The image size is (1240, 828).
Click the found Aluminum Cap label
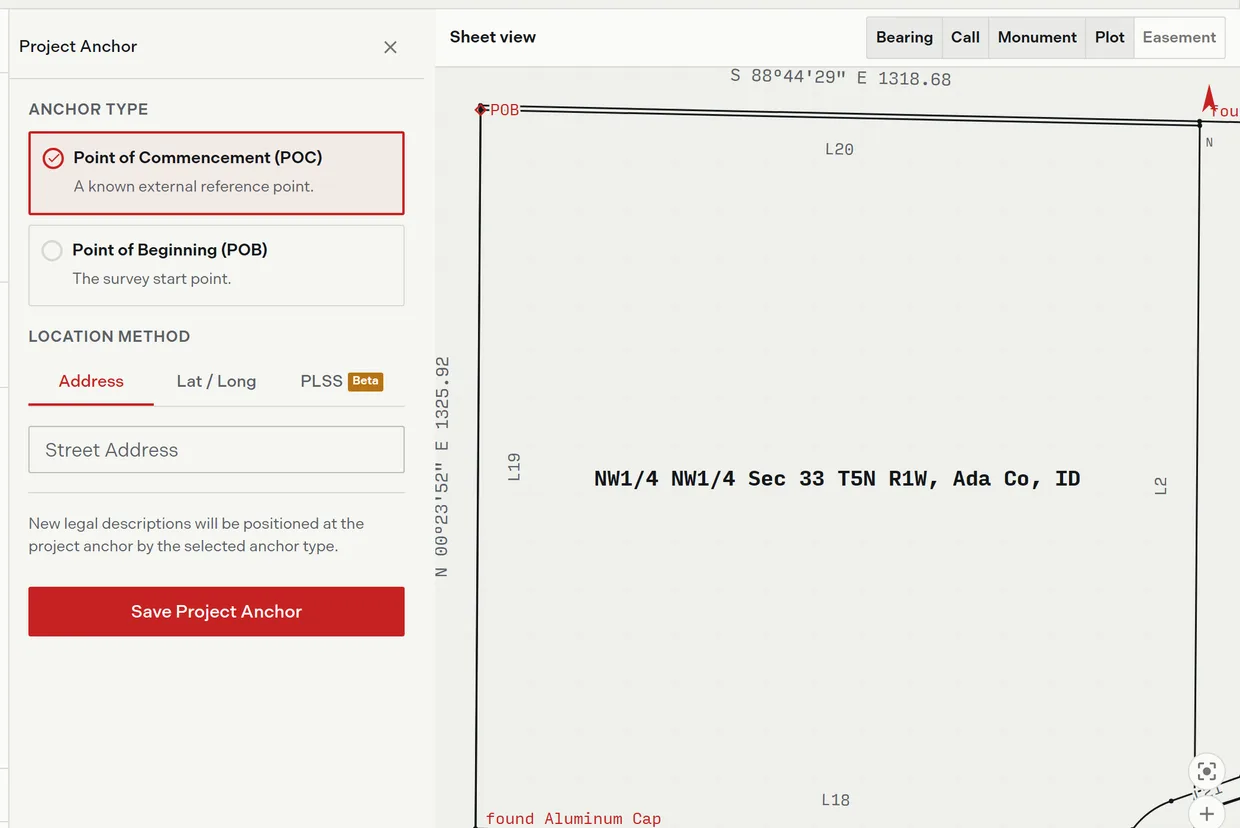(573, 818)
